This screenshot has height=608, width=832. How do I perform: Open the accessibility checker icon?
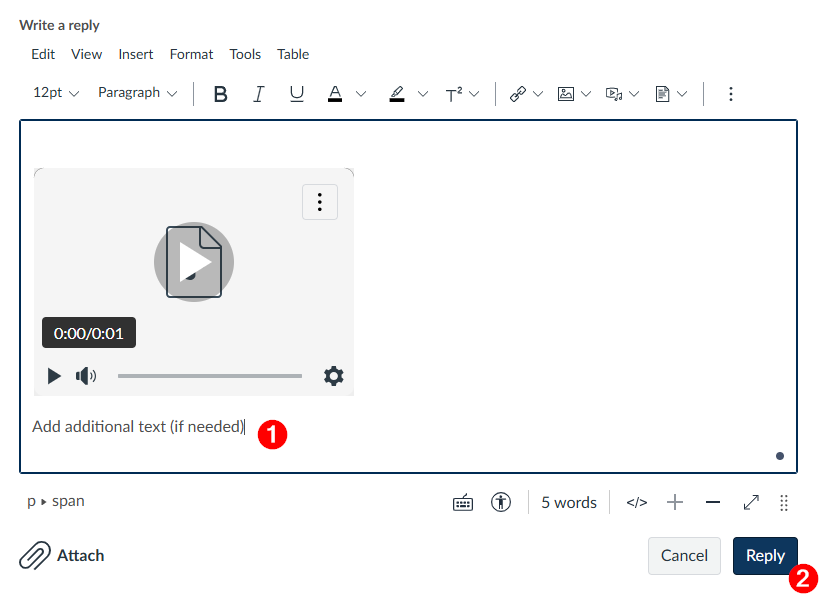(x=500, y=502)
